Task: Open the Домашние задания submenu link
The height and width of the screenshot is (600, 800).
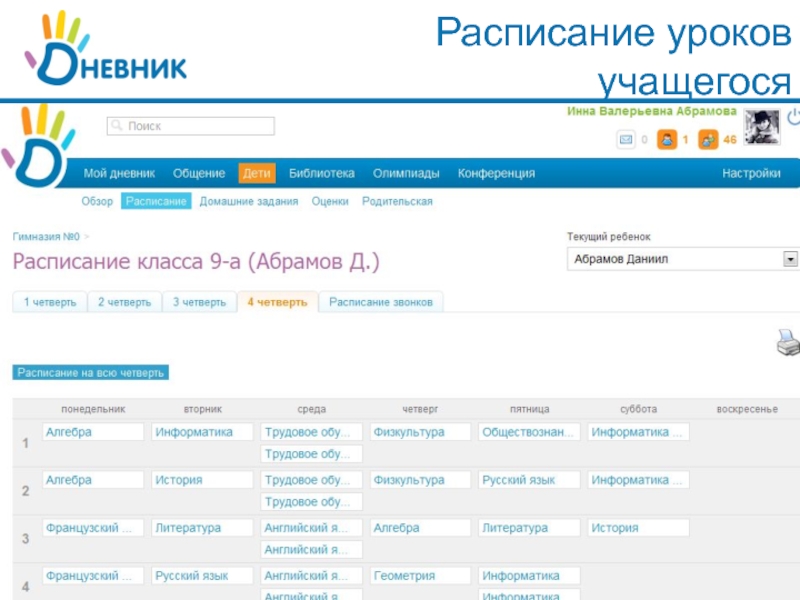Action: click(249, 201)
